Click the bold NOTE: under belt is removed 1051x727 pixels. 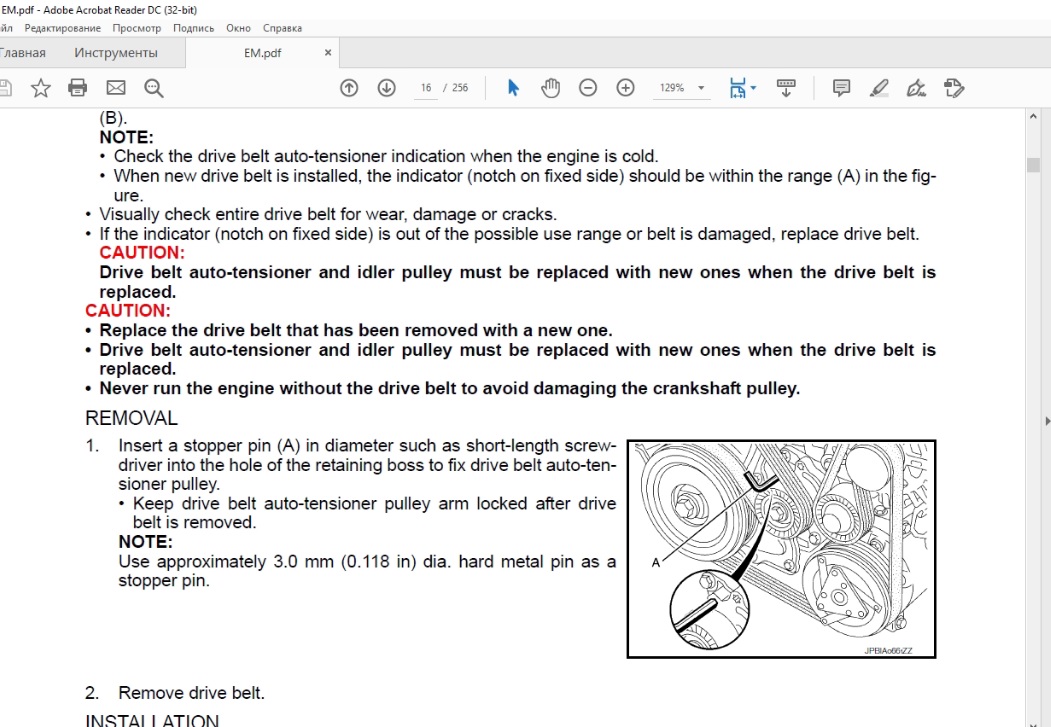[145, 541]
